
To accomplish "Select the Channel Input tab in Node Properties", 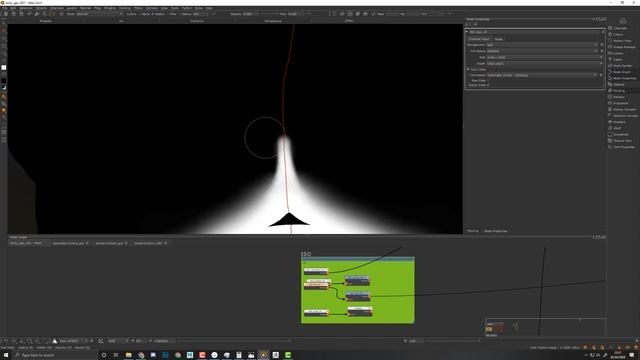I will tap(479, 39).
